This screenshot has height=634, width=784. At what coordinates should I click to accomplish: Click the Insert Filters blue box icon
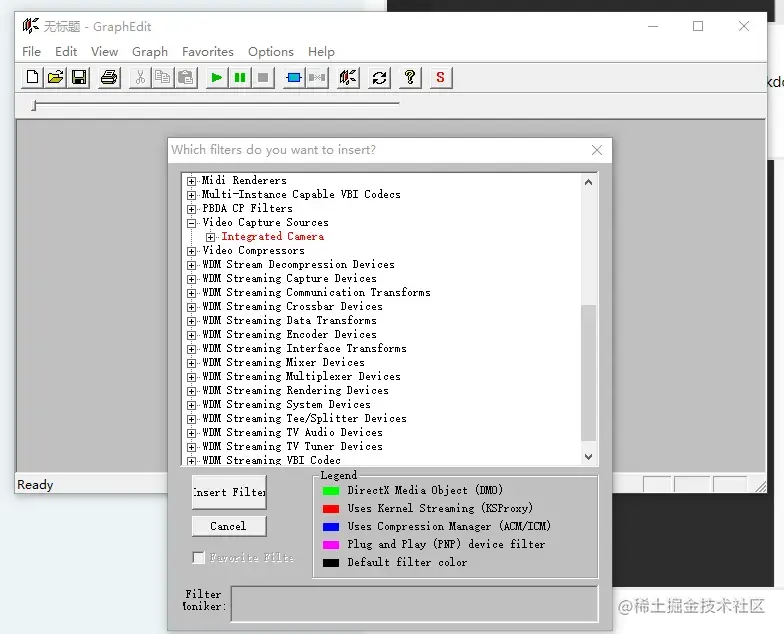coord(294,78)
